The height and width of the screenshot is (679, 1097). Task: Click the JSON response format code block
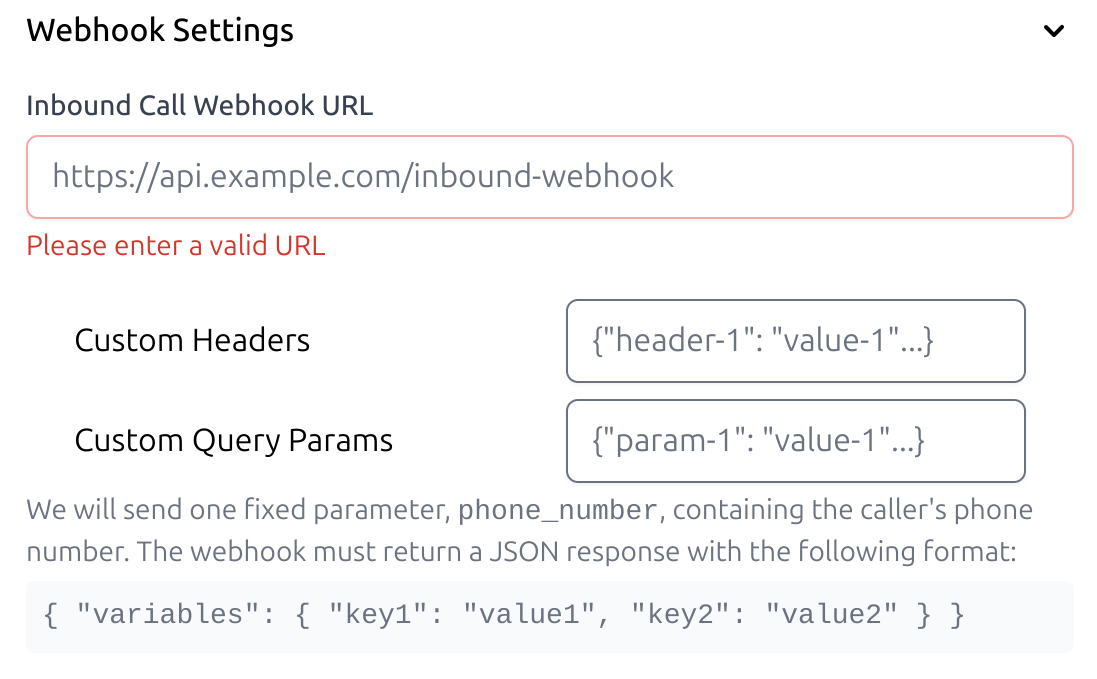tap(549, 616)
